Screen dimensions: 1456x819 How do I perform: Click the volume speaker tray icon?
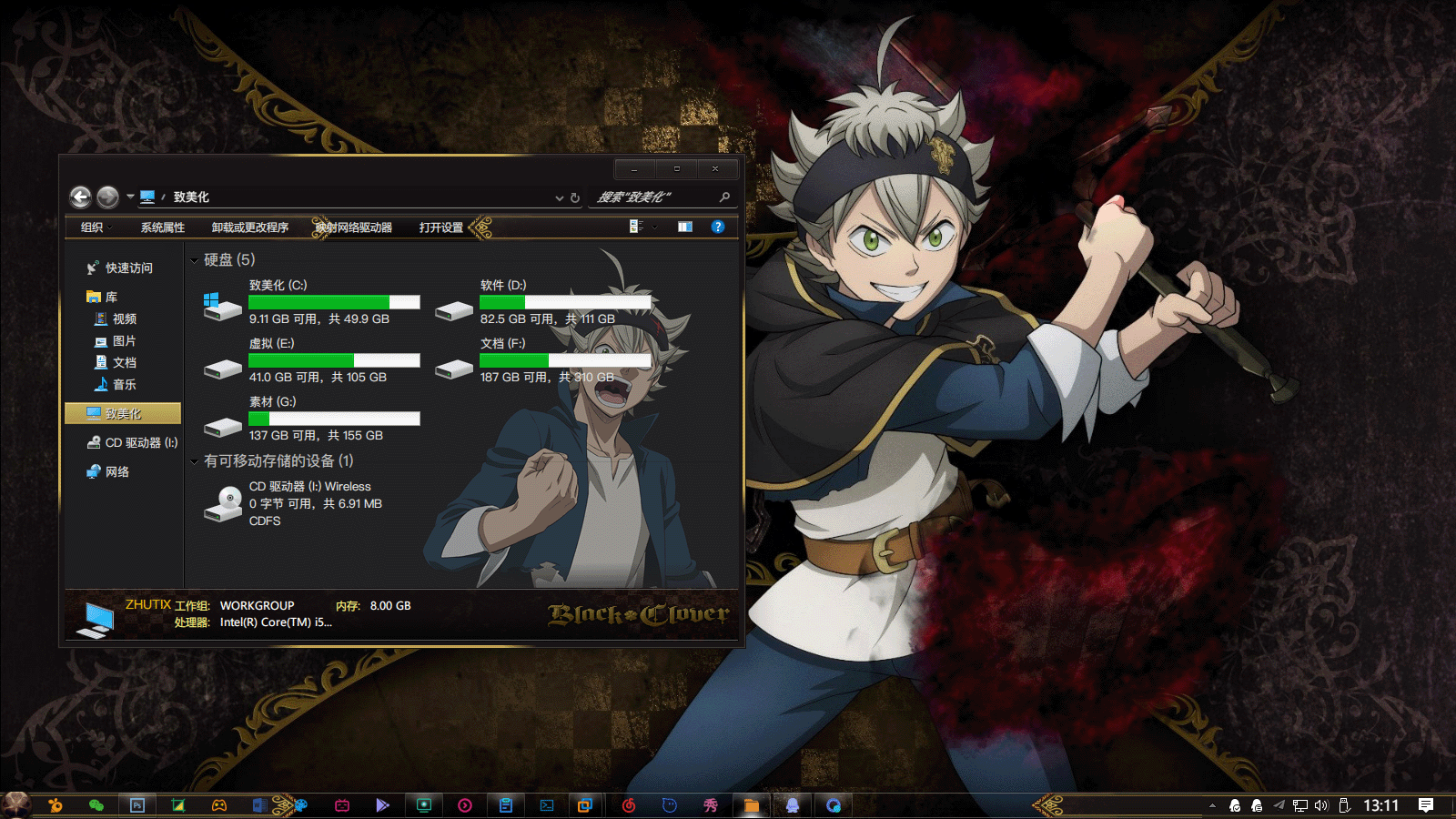pyautogui.click(x=1321, y=805)
